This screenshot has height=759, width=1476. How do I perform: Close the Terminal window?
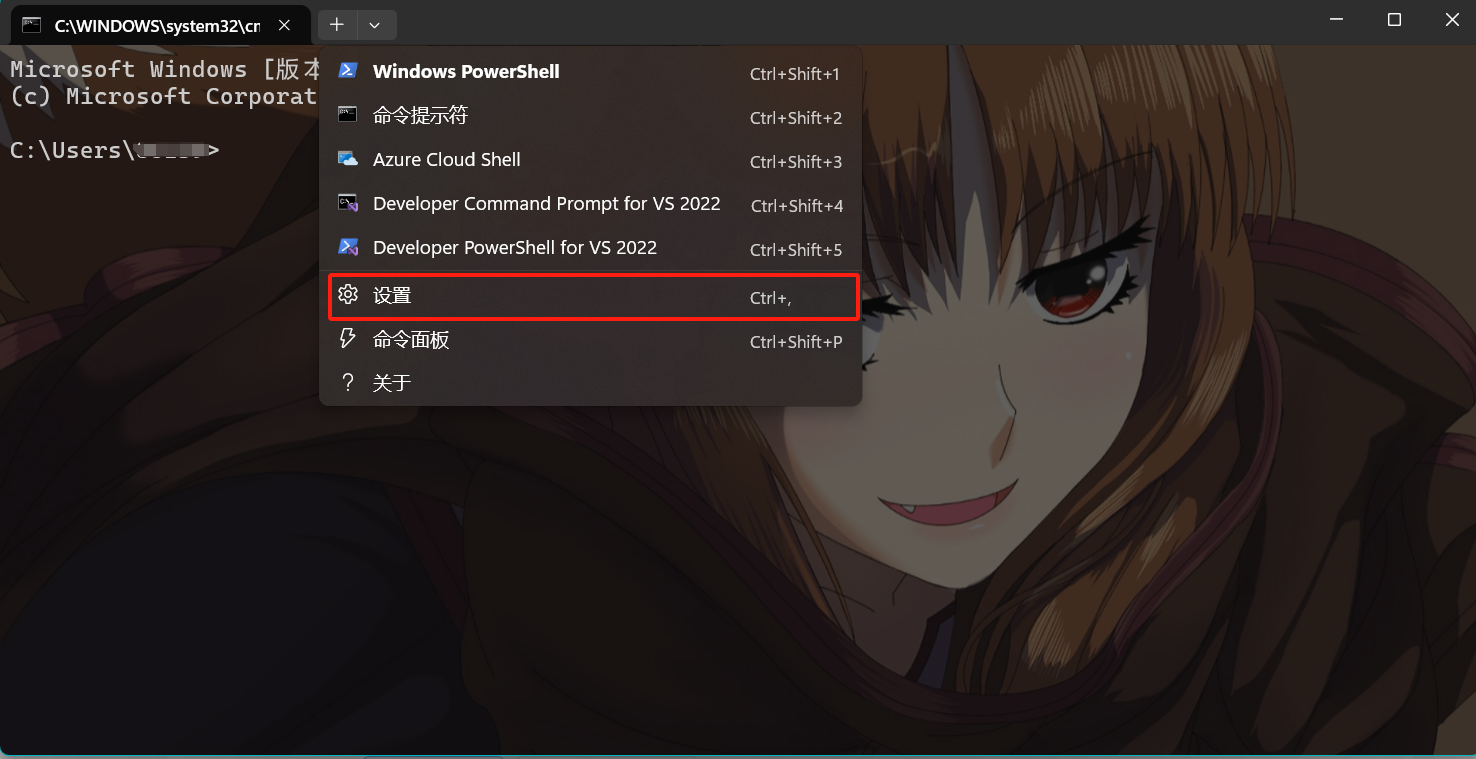pyautogui.click(x=1451, y=20)
